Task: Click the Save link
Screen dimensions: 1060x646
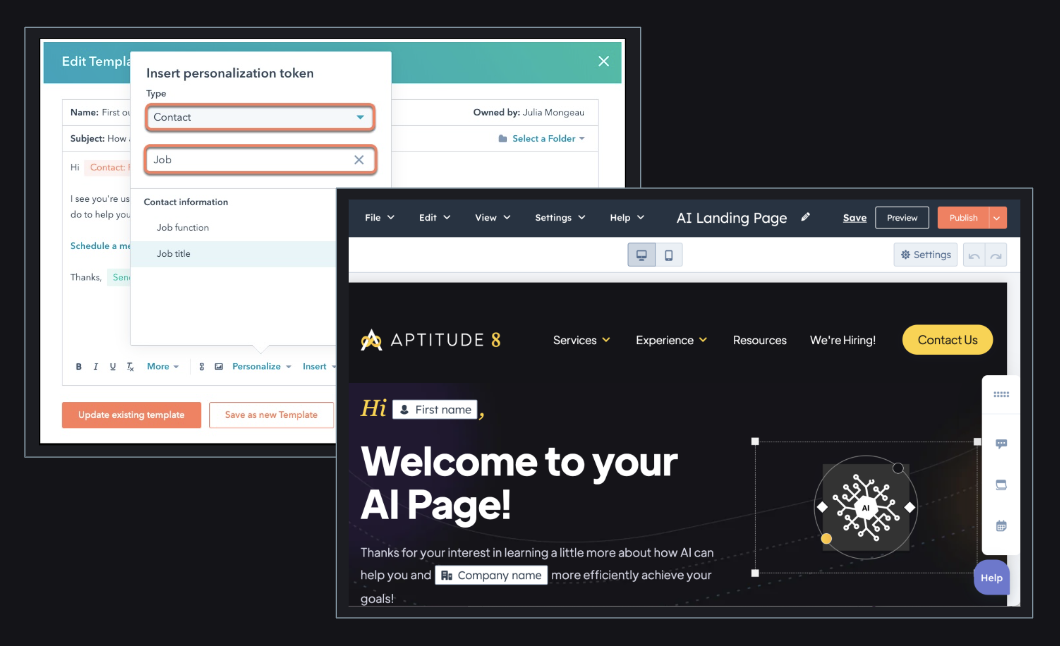Action: 854,218
